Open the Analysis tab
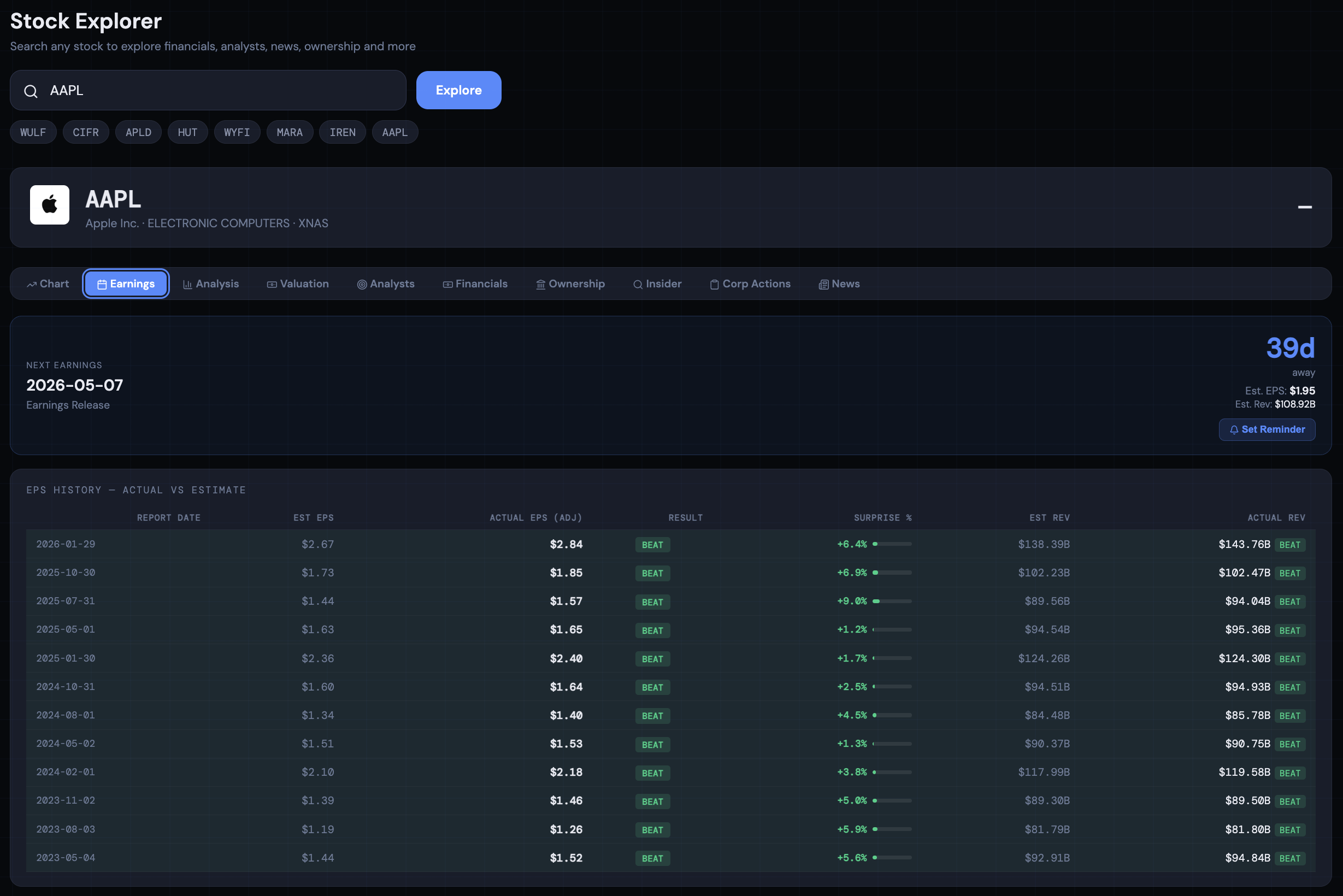This screenshot has height=896, width=1343. point(211,284)
